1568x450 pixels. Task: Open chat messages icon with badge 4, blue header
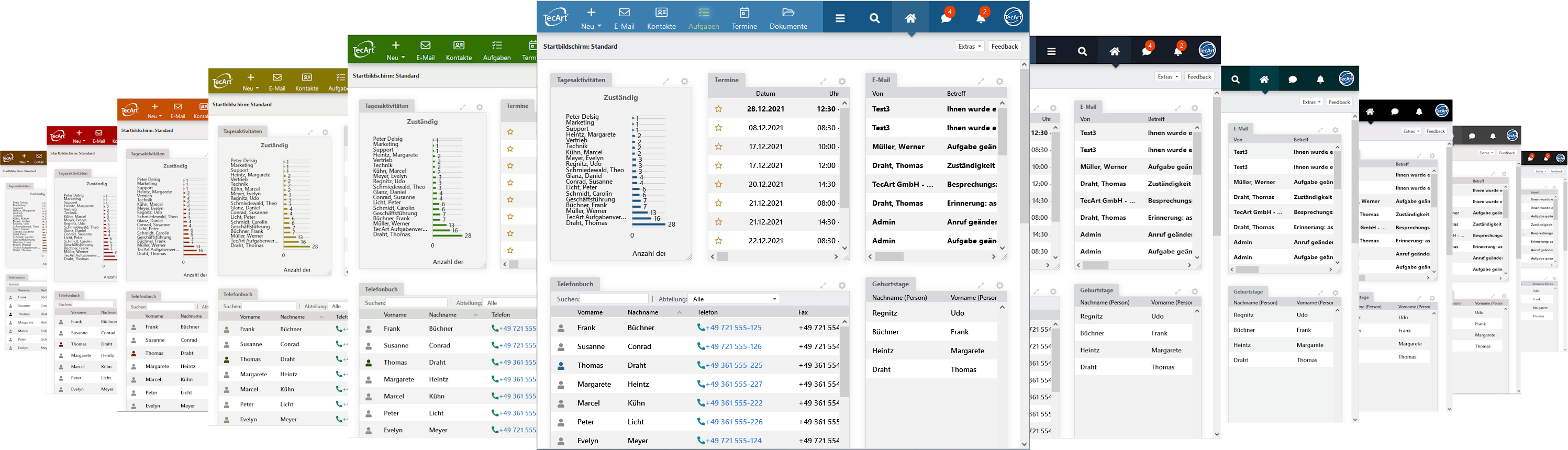click(x=946, y=18)
